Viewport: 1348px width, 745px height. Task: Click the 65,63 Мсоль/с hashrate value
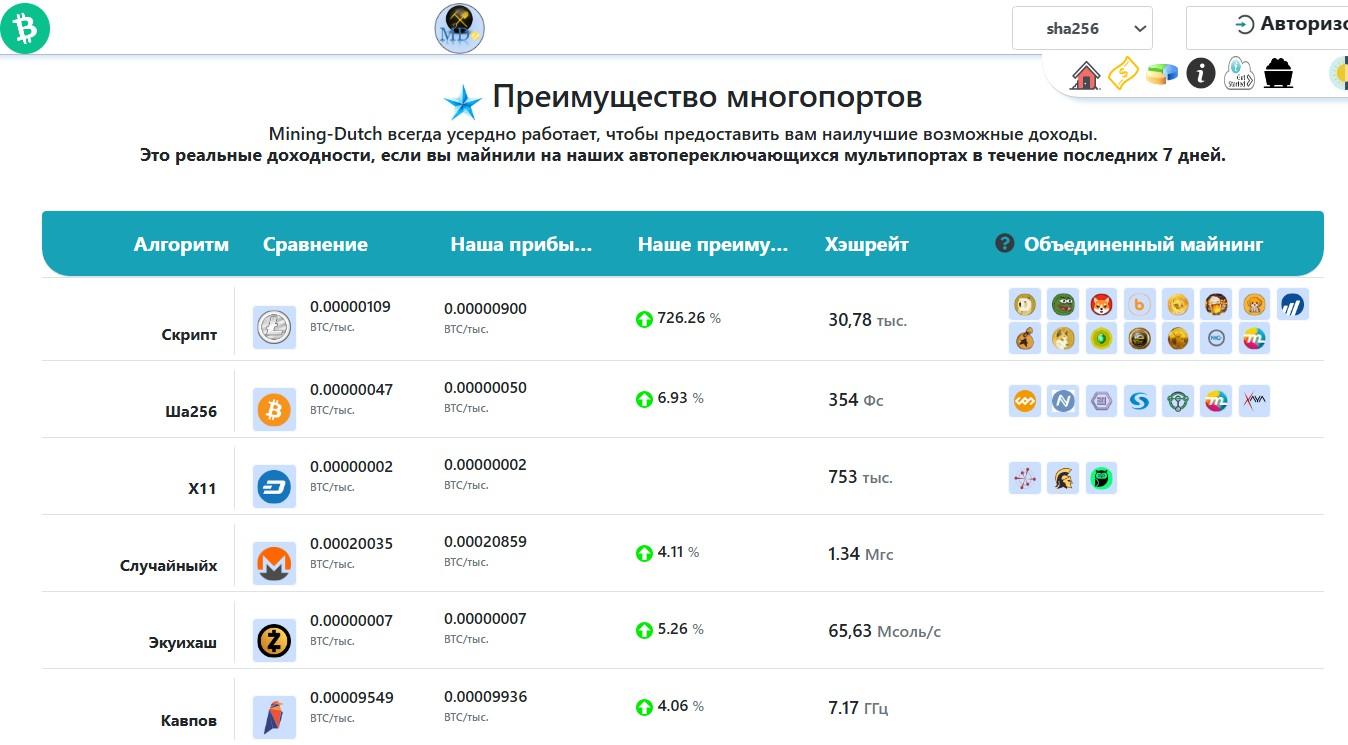coord(884,631)
